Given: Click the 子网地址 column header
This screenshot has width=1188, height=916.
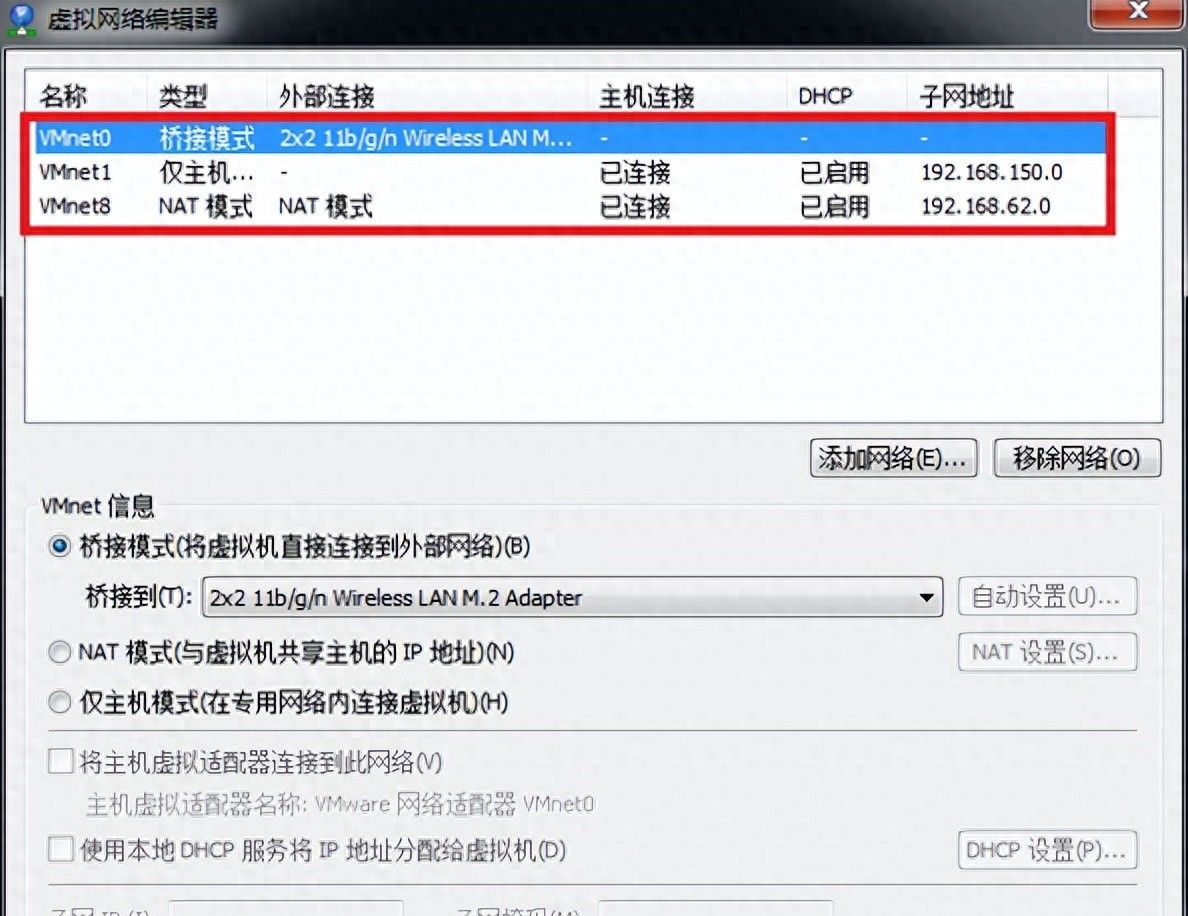Looking at the screenshot, I should point(1007,96).
